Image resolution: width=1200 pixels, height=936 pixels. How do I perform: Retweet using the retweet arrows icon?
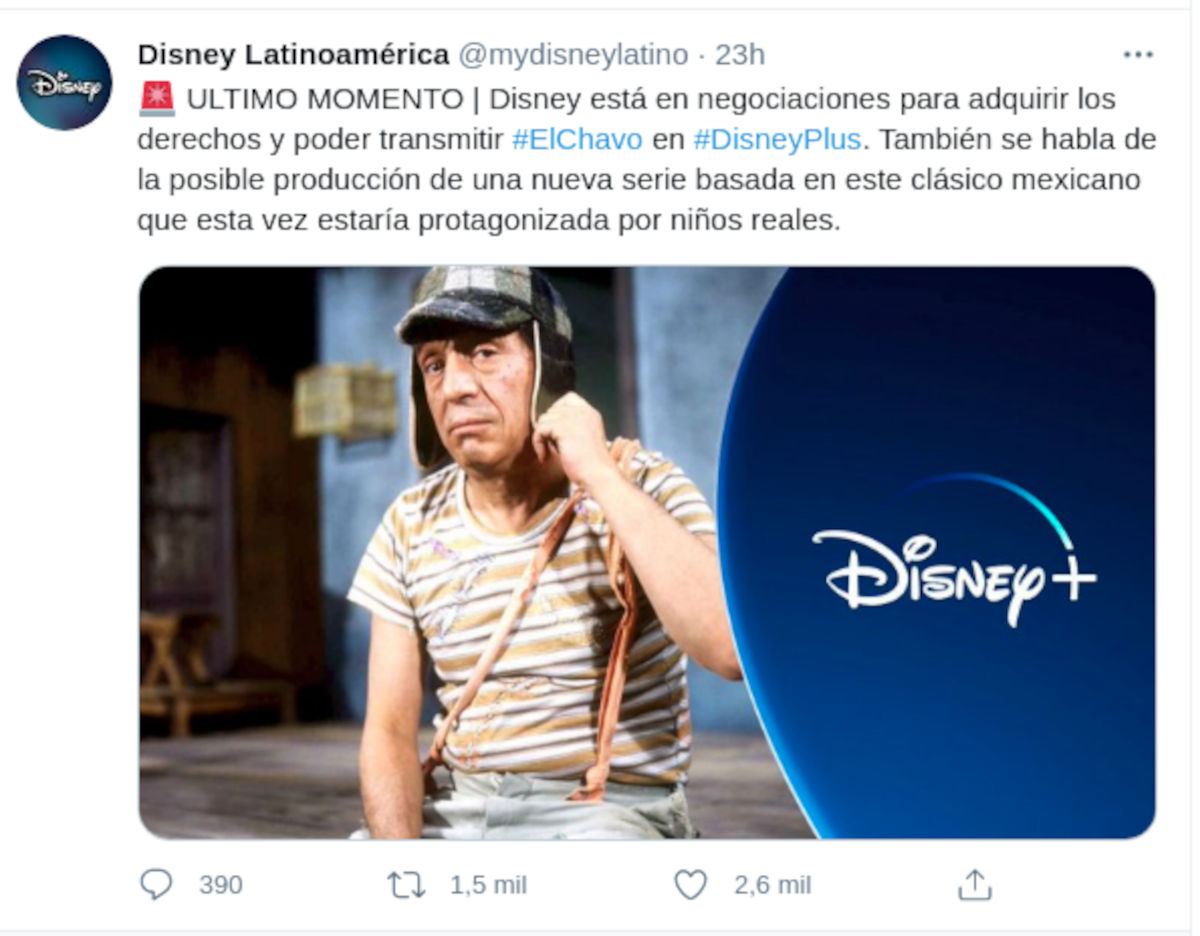pyautogui.click(x=406, y=885)
